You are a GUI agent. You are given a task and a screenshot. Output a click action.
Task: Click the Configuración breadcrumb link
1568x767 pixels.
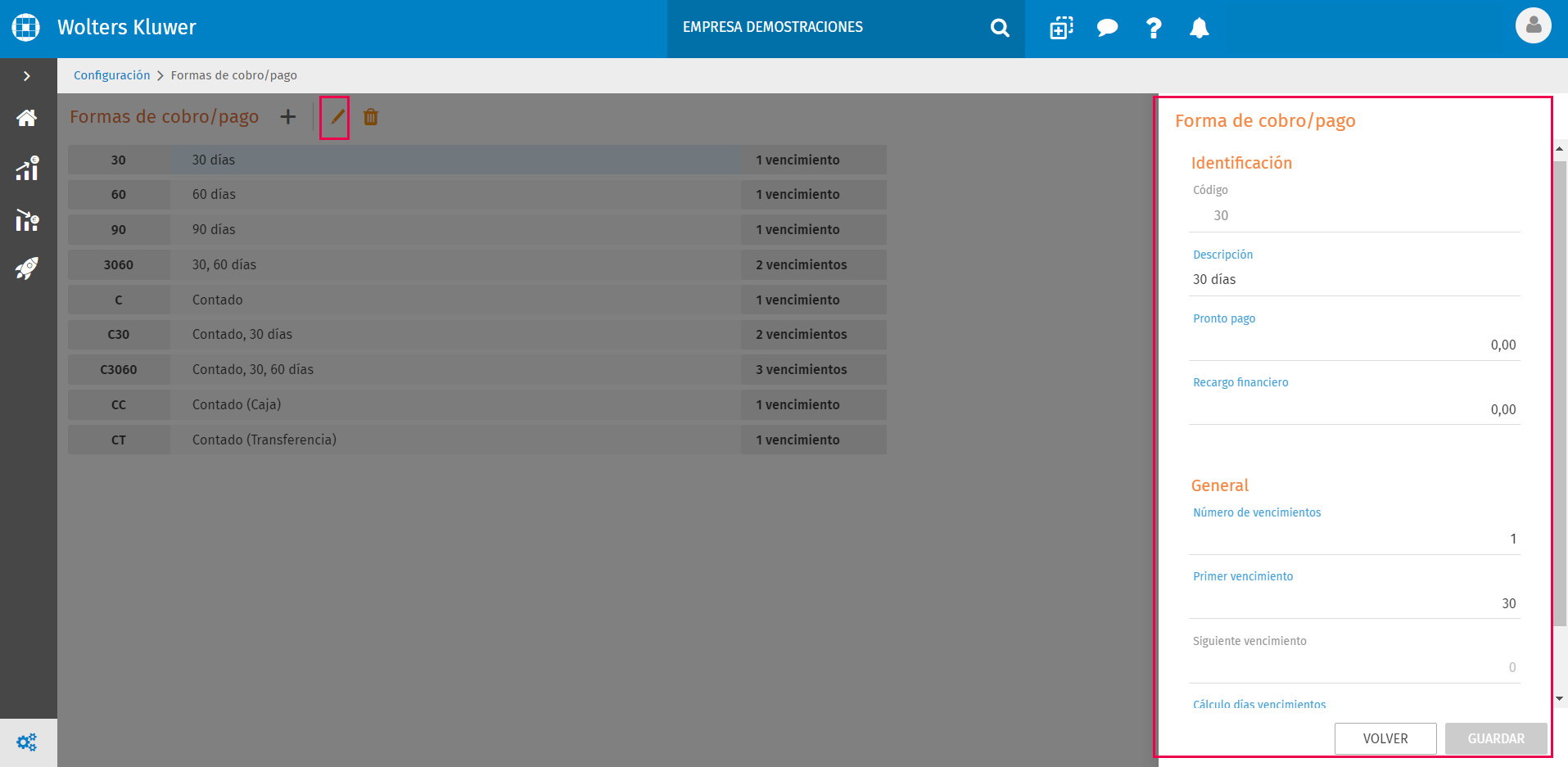pos(112,75)
